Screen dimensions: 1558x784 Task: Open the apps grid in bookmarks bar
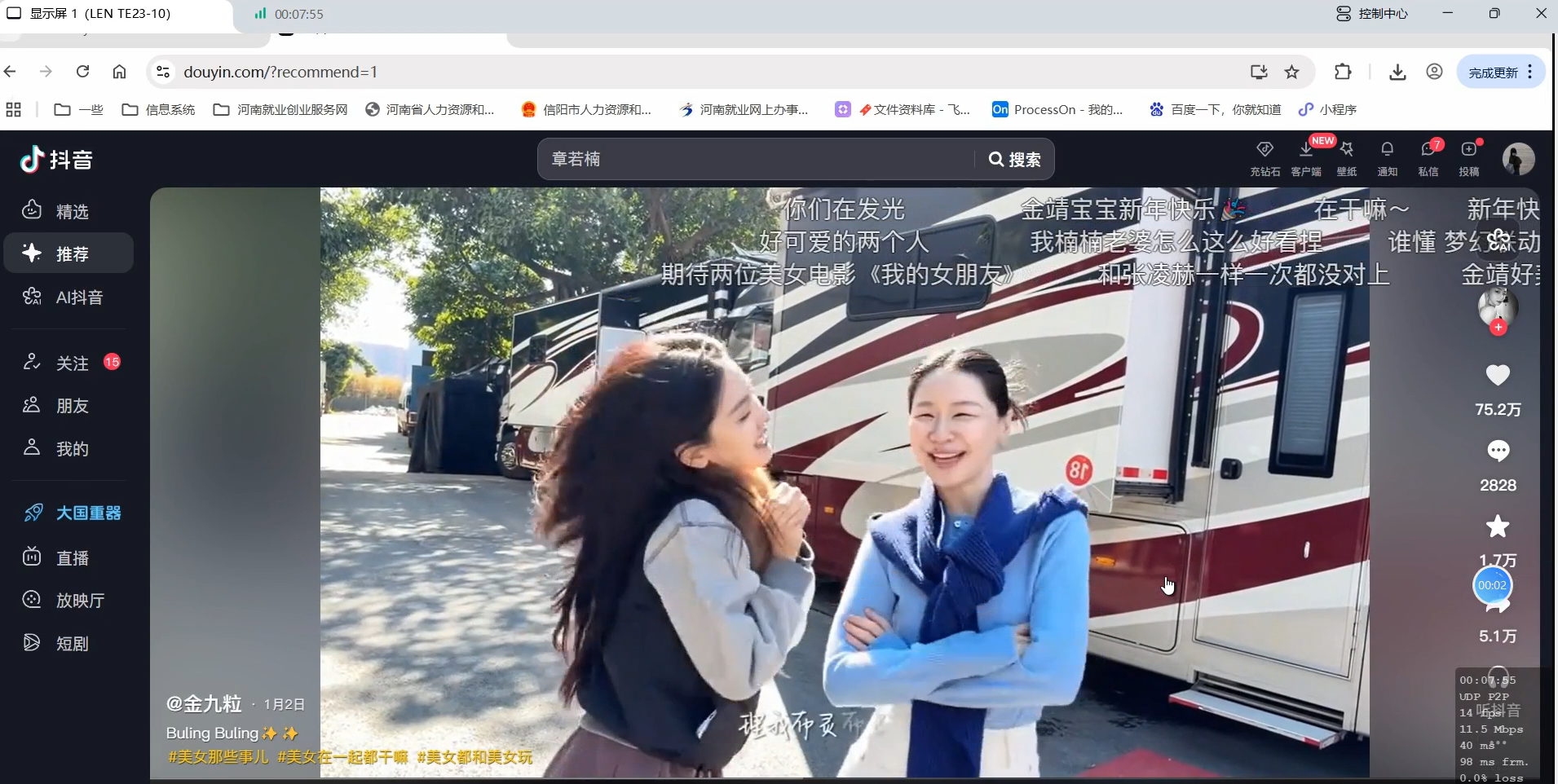click(13, 109)
